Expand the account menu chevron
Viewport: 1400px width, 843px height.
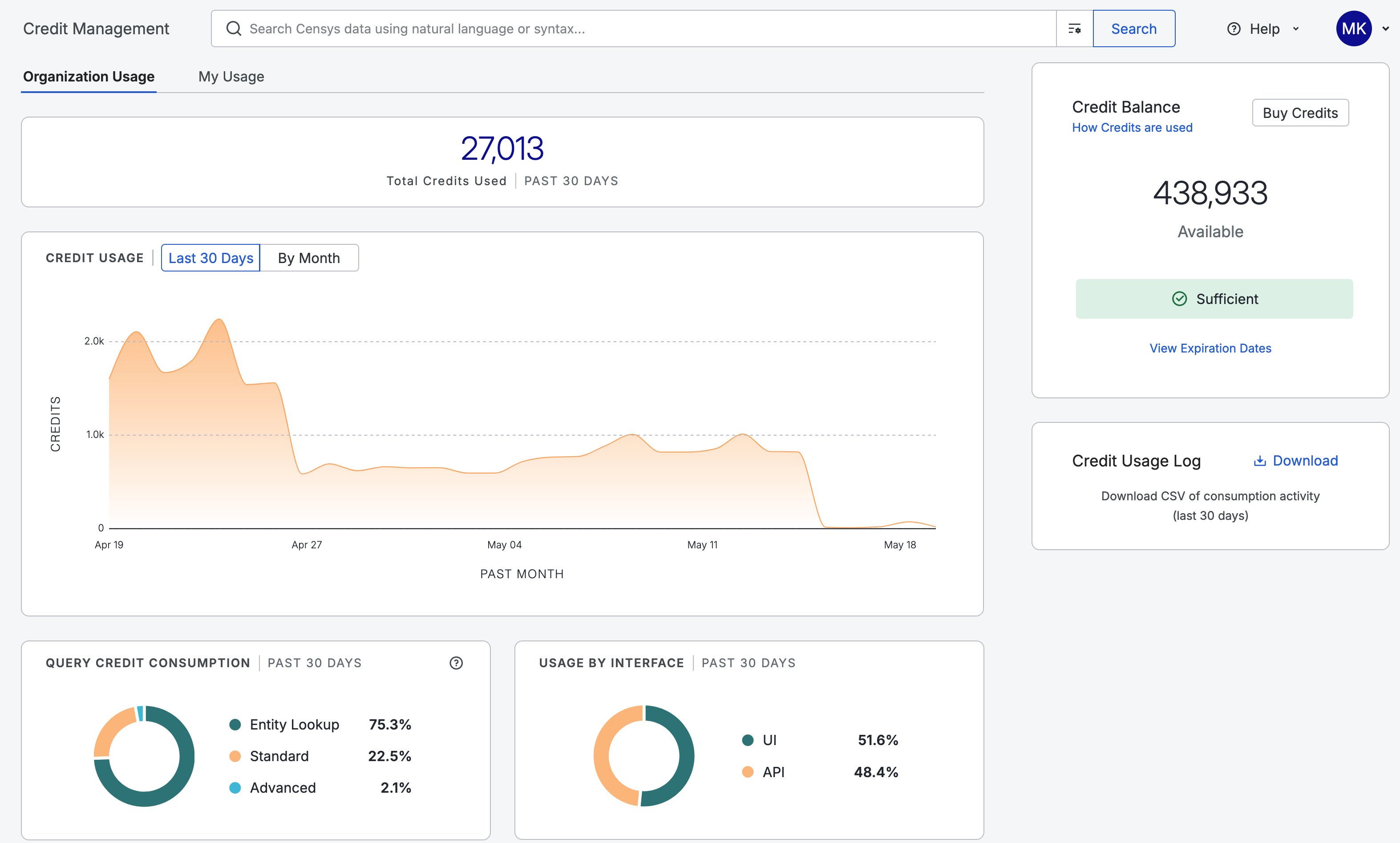pyautogui.click(x=1386, y=29)
